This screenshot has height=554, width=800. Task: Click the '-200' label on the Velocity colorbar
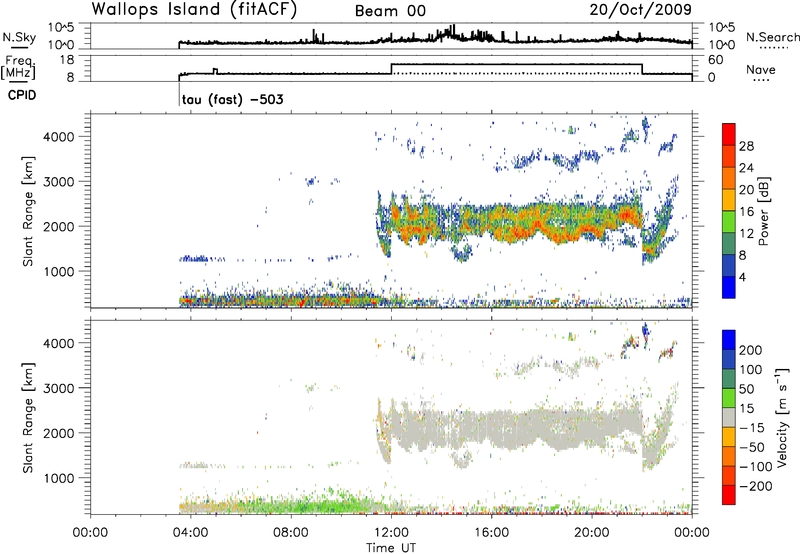(756, 486)
